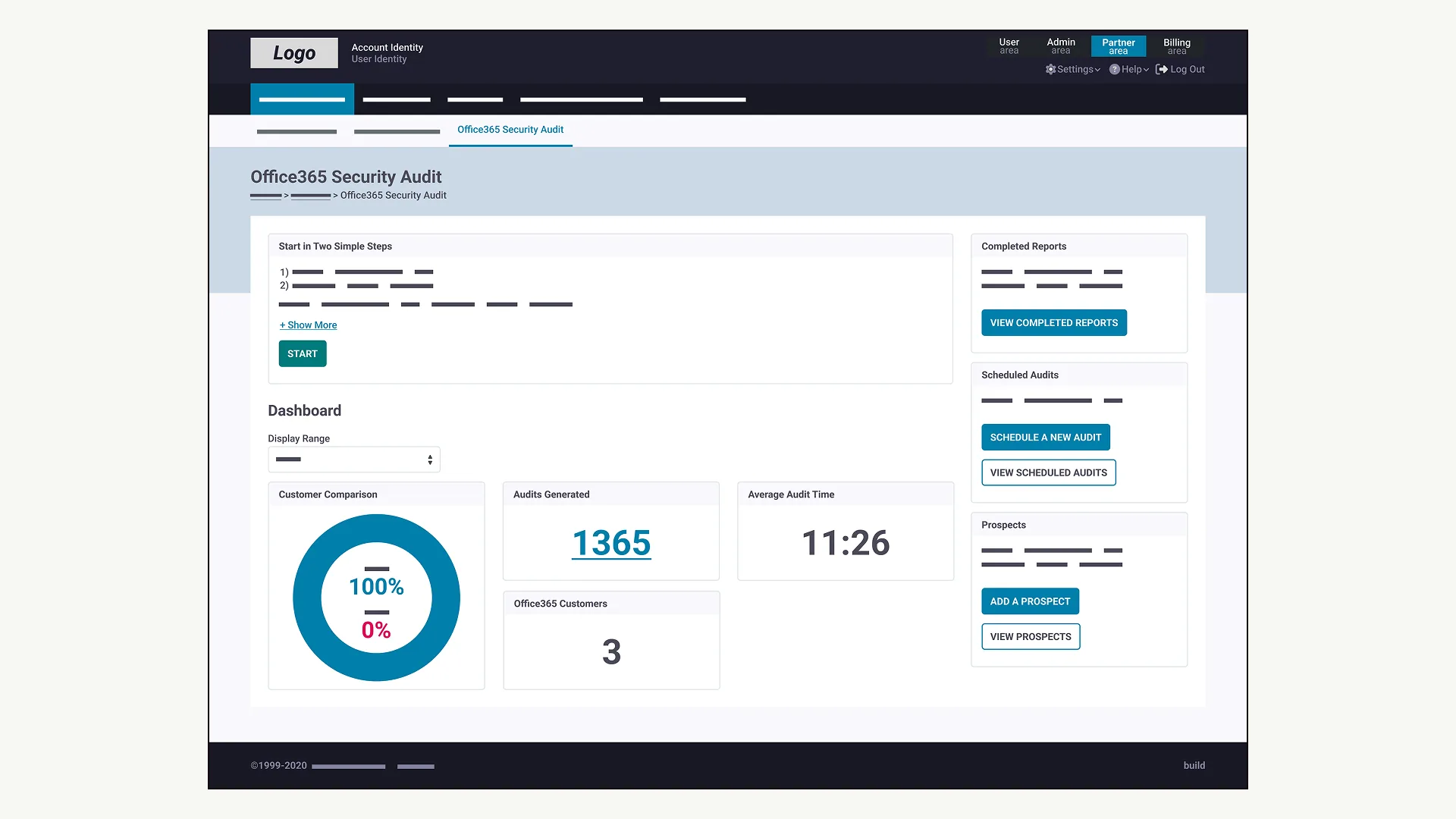Viewport: 1456px width, 819px height.
Task: Click the 11:26 average audit time
Action: [x=846, y=543]
